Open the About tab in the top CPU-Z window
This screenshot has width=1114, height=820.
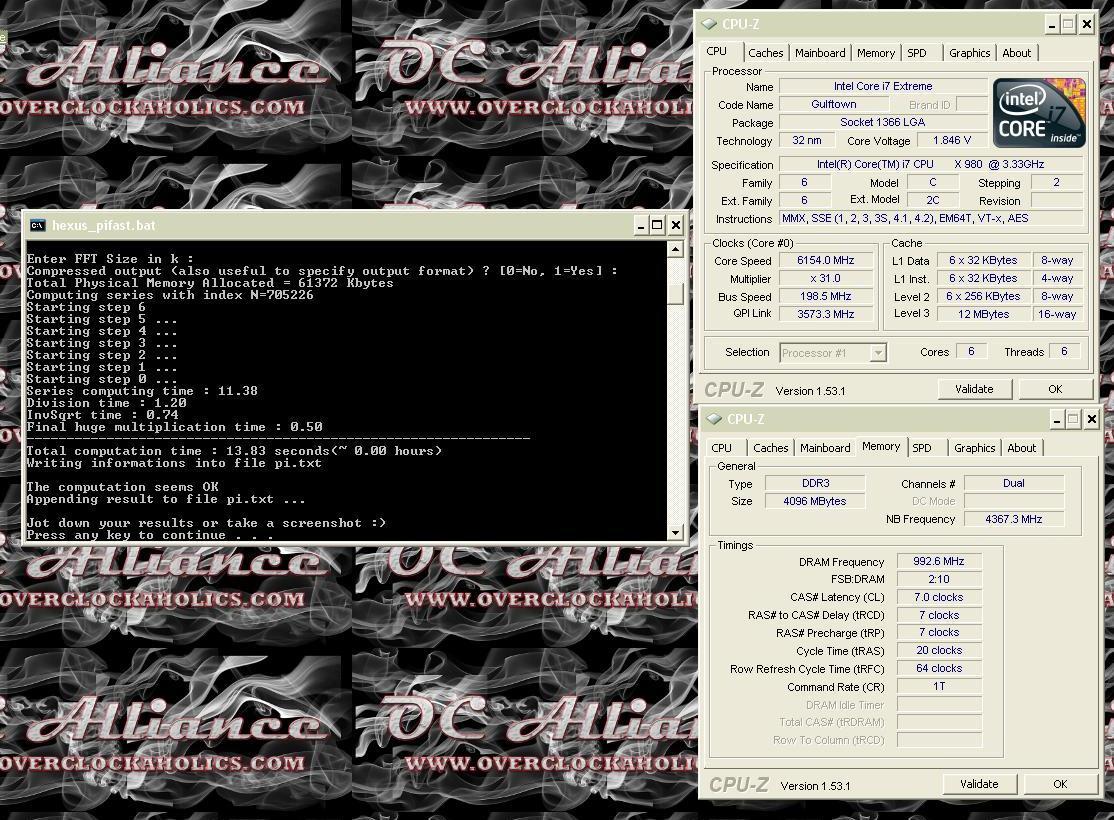(x=1017, y=53)
